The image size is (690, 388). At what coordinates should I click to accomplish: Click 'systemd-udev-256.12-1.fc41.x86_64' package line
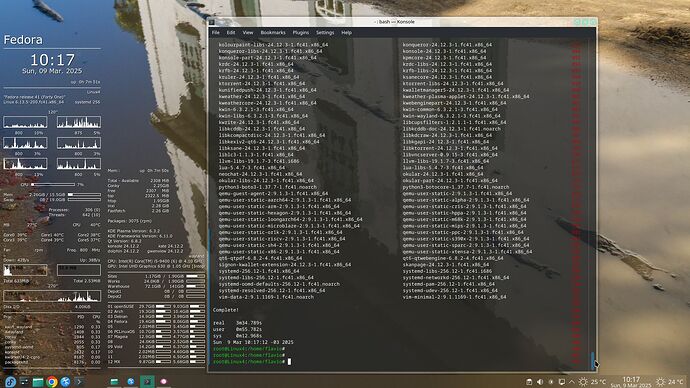pos(450,290)
